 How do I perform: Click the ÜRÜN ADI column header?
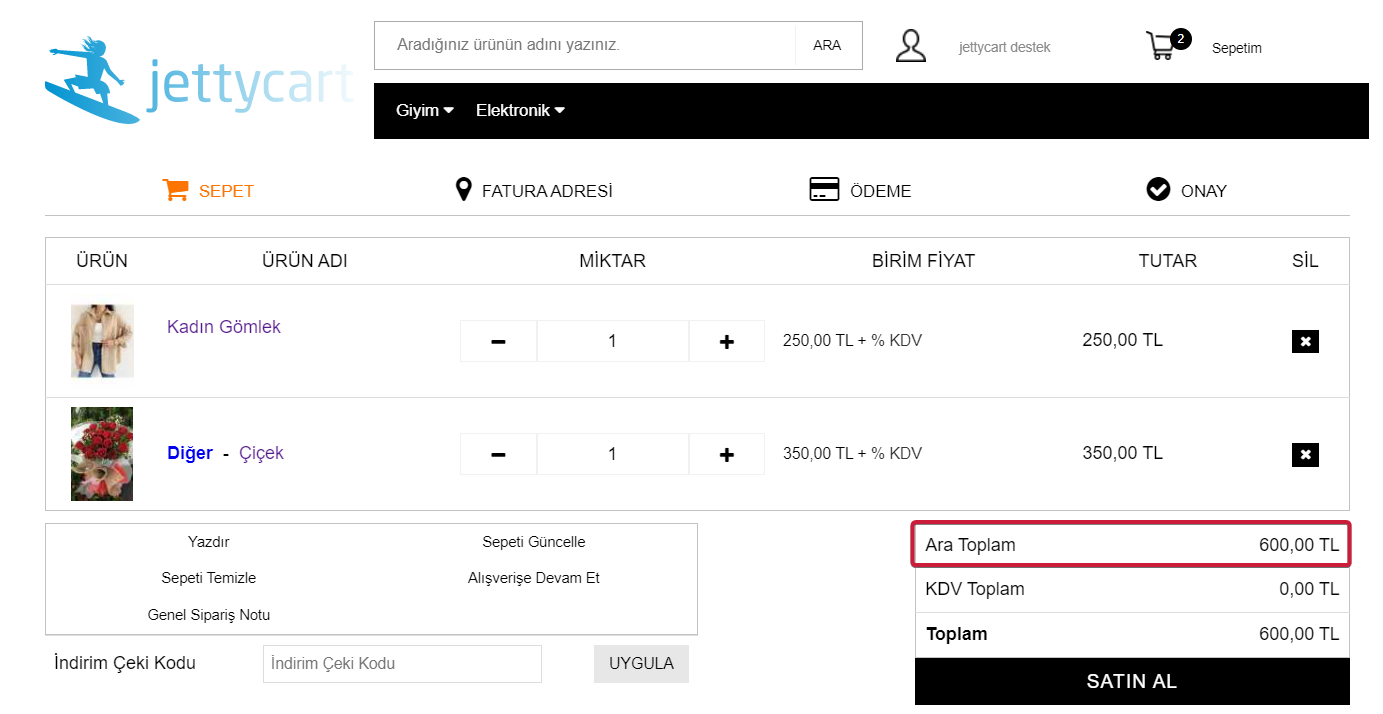[x=305, y=261]
